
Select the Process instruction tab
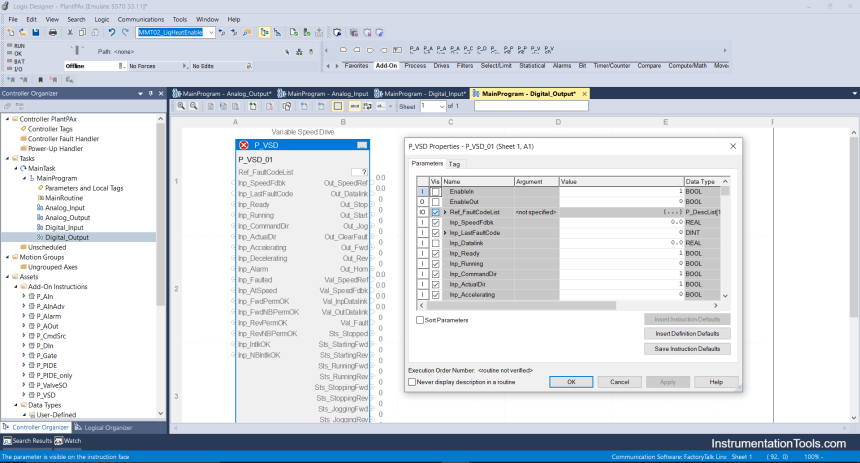pos(415,65)
